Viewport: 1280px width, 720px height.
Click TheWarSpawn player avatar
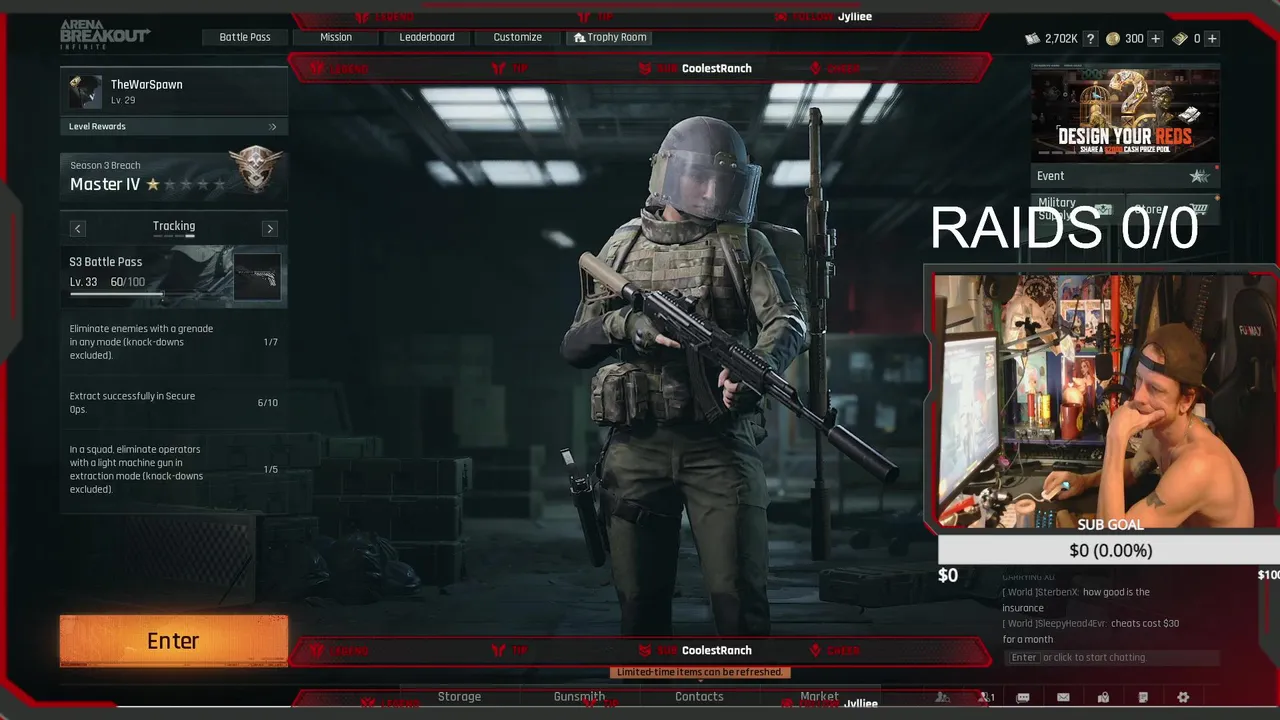click(x=86, y=92)
